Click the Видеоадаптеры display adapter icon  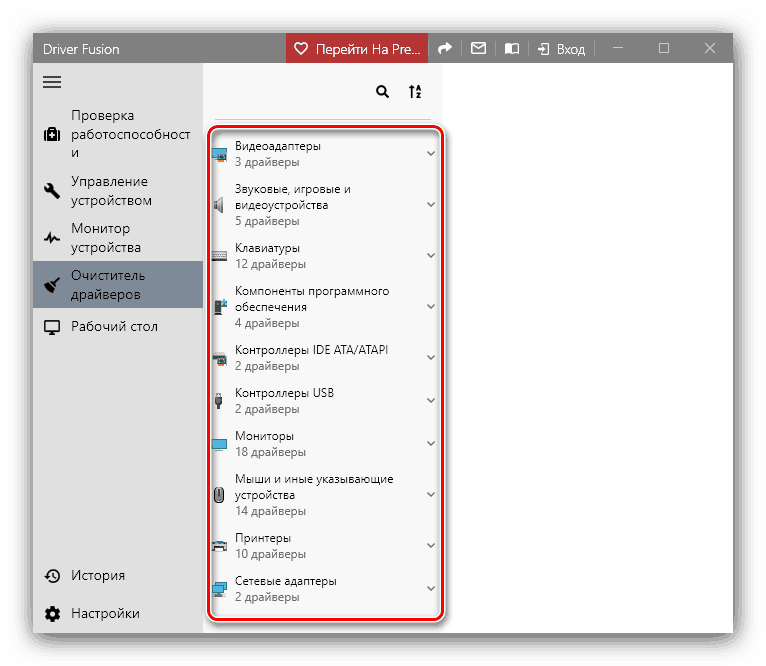[219, 154]
